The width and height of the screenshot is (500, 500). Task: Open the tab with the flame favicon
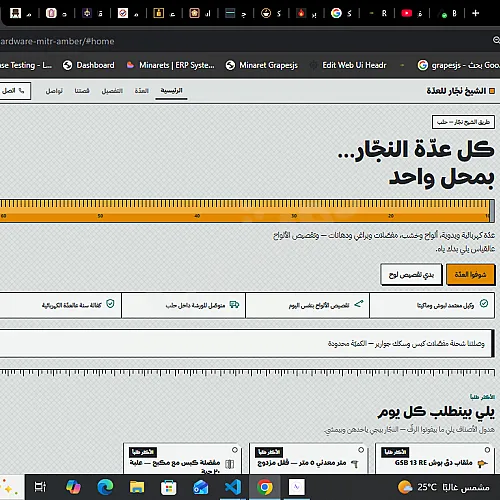(x=306, y=13)
